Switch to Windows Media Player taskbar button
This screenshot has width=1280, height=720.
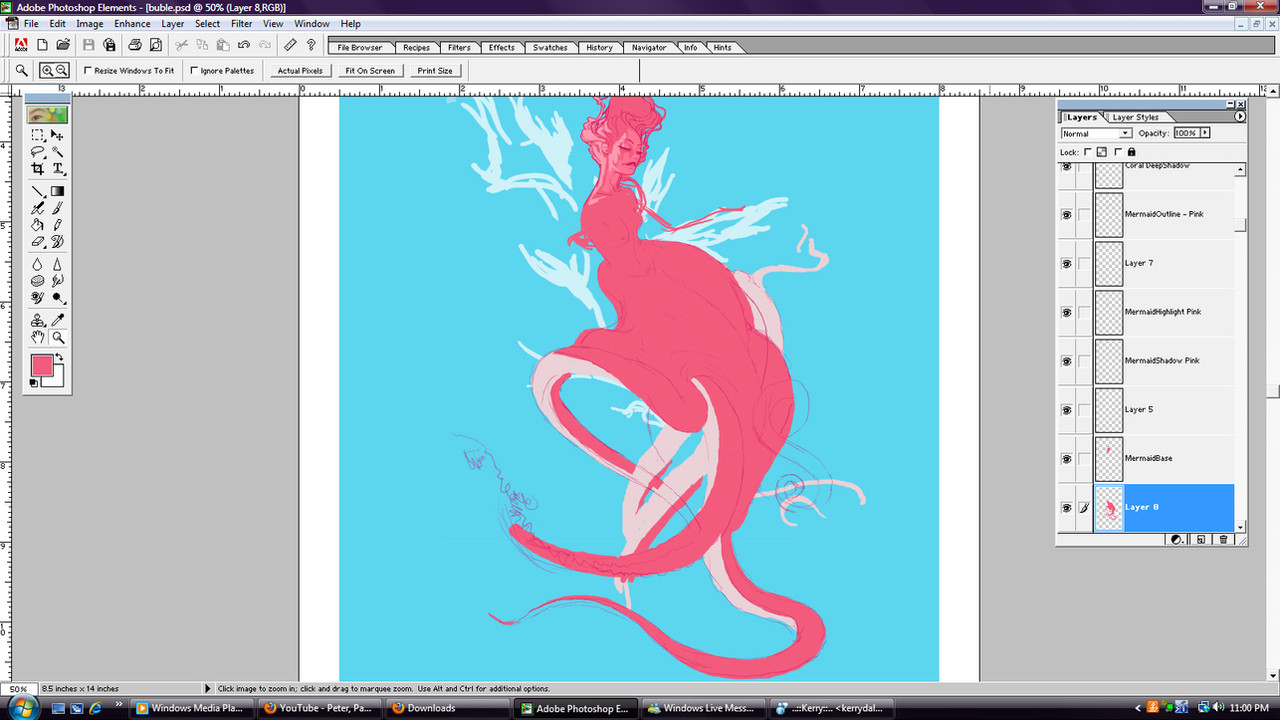pos(190,708)
